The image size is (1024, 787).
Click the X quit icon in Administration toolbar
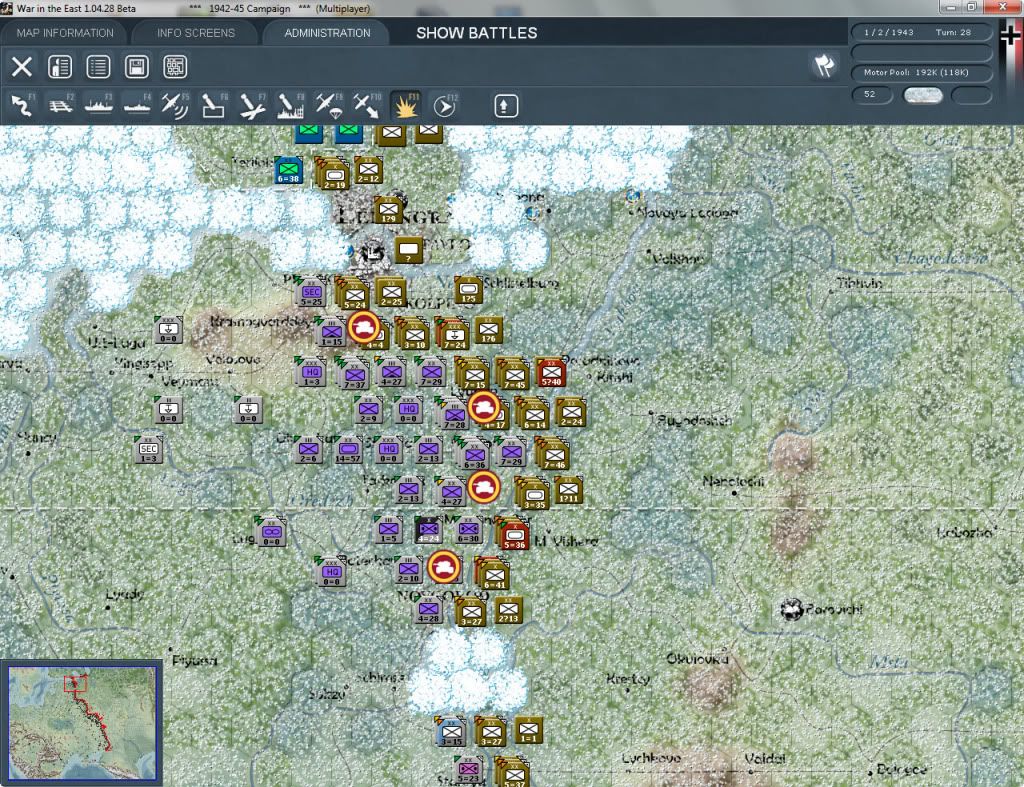[22, 67]
